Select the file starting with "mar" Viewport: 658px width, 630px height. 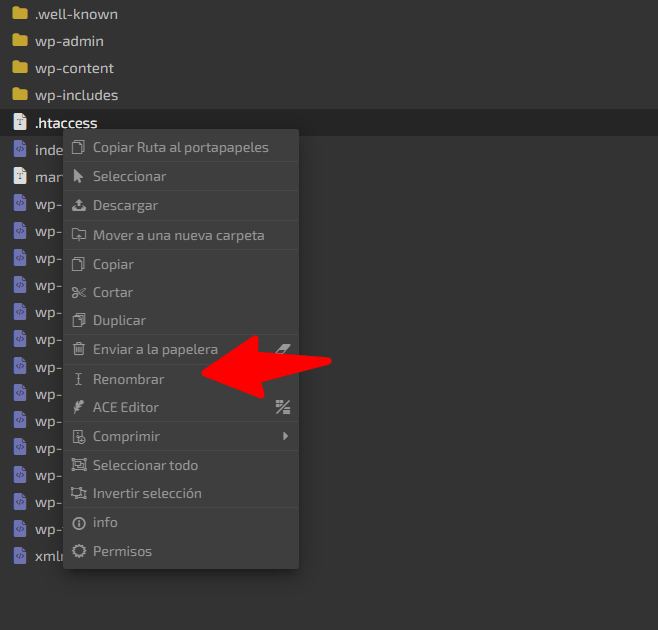point(49,178)
